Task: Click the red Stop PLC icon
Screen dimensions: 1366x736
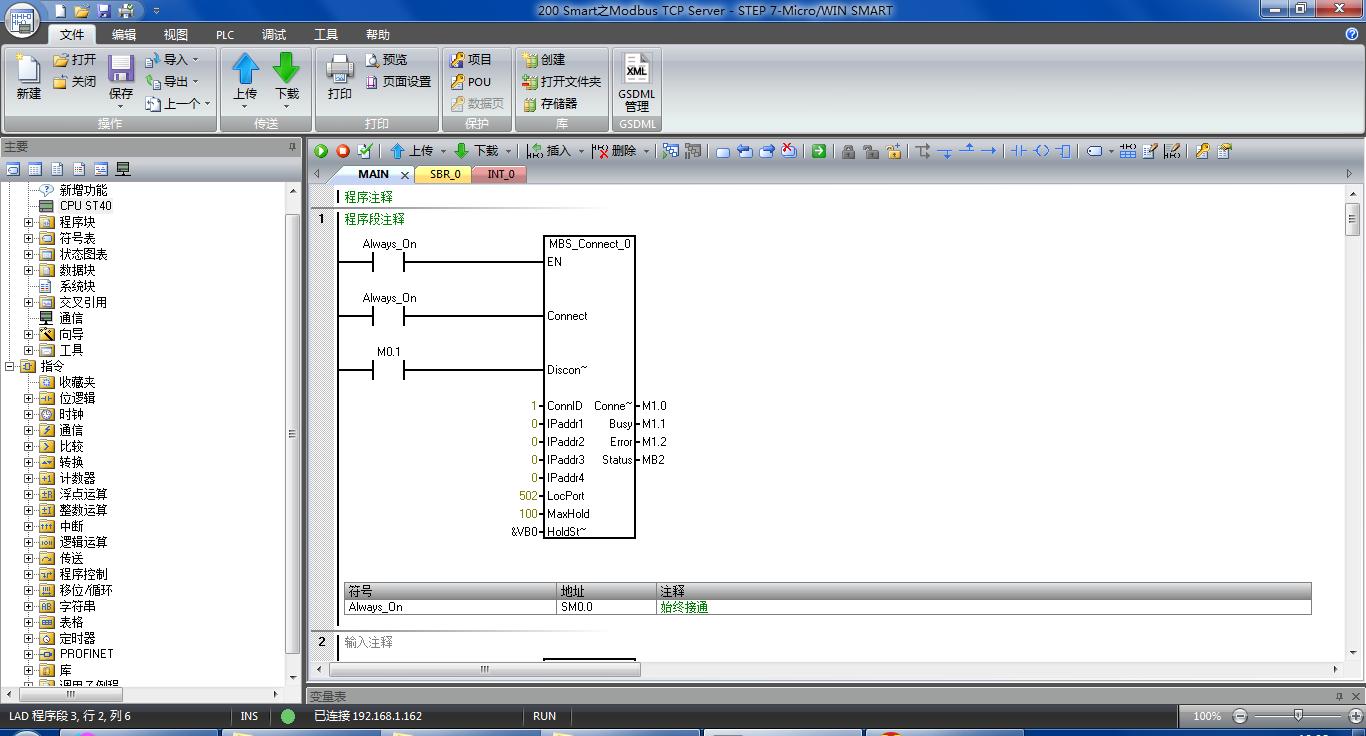Action: pyautogui.click(x=343, y=151)
